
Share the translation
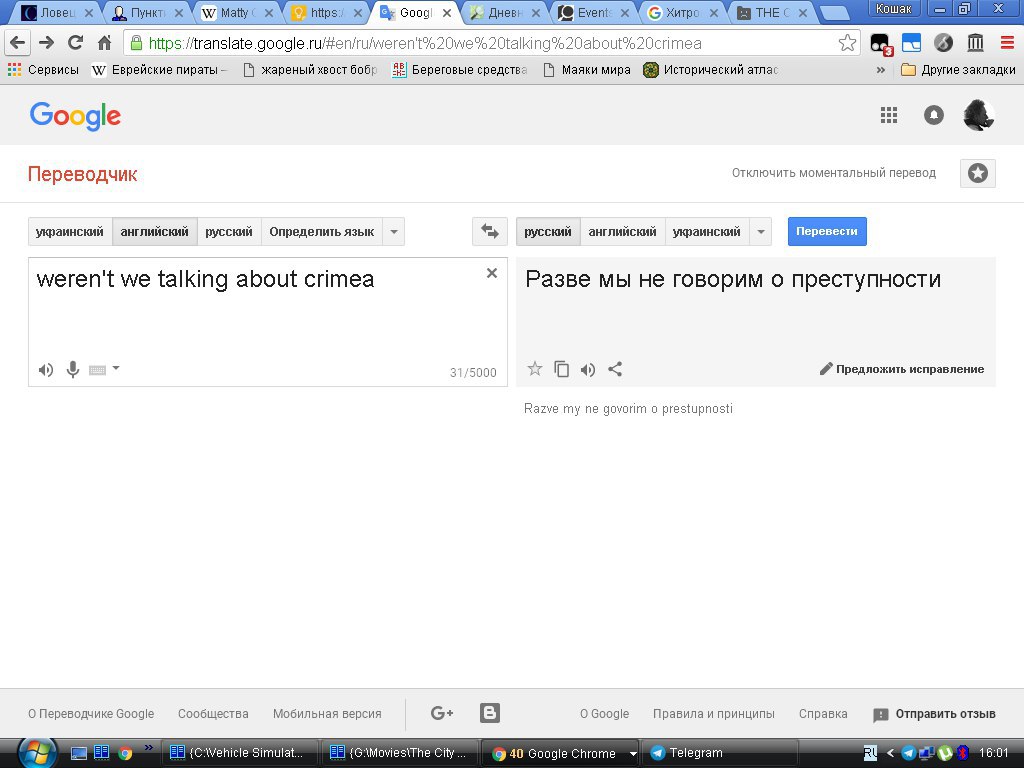click(x=615, y=369)
